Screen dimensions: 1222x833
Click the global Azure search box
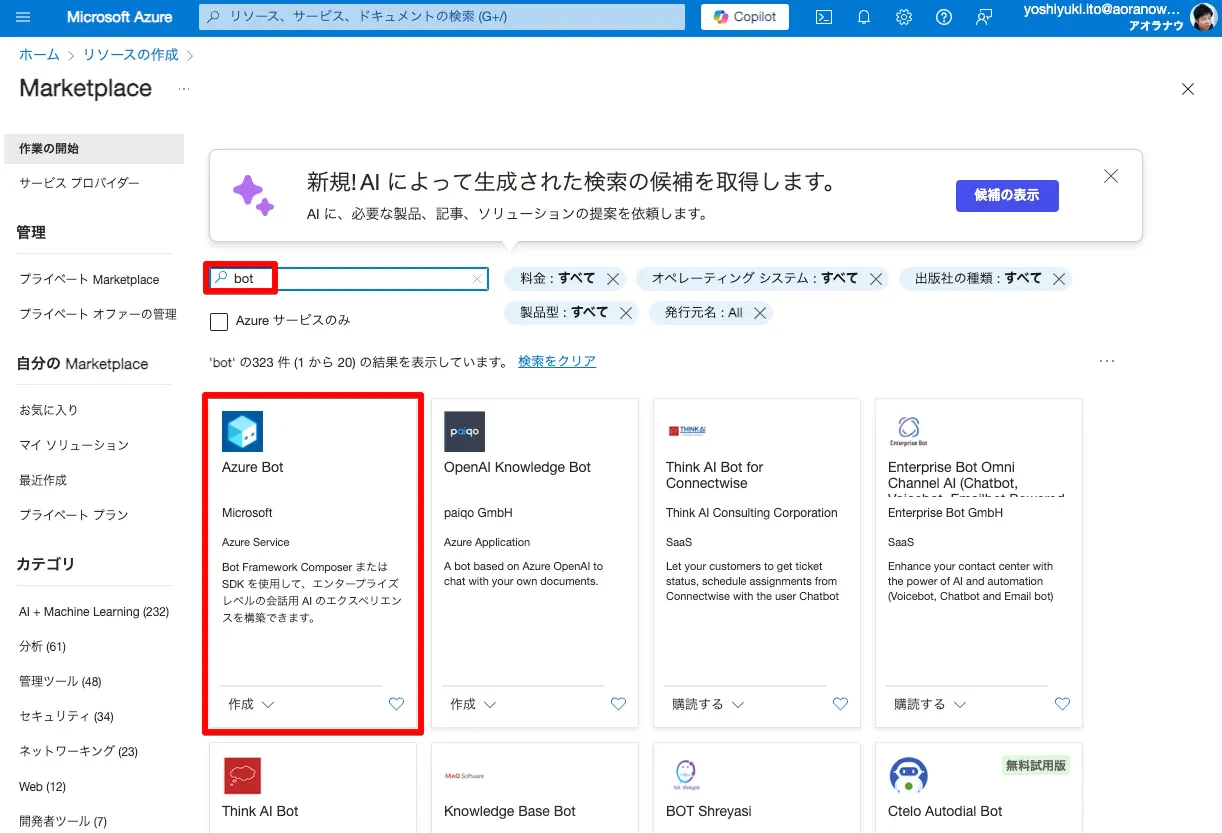(442, 17)
